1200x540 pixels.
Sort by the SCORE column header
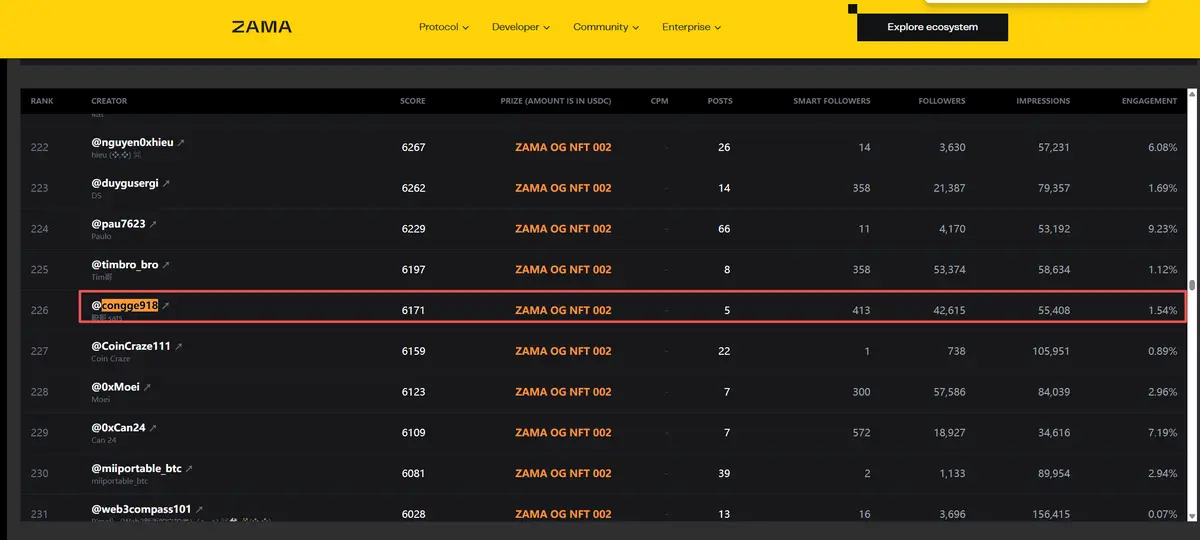click(x=413, y=101)
